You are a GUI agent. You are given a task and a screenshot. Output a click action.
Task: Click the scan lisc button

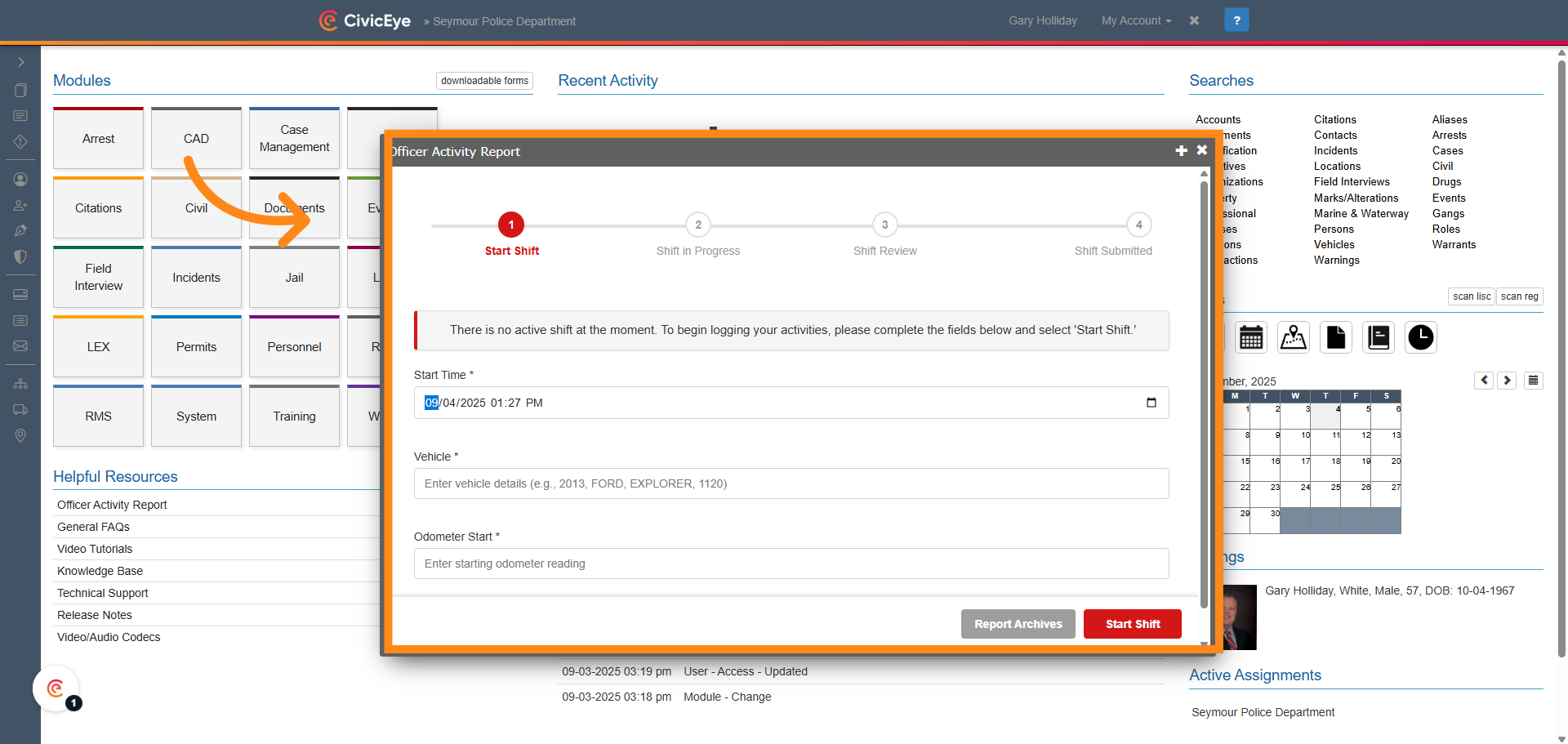[1472, 296]
